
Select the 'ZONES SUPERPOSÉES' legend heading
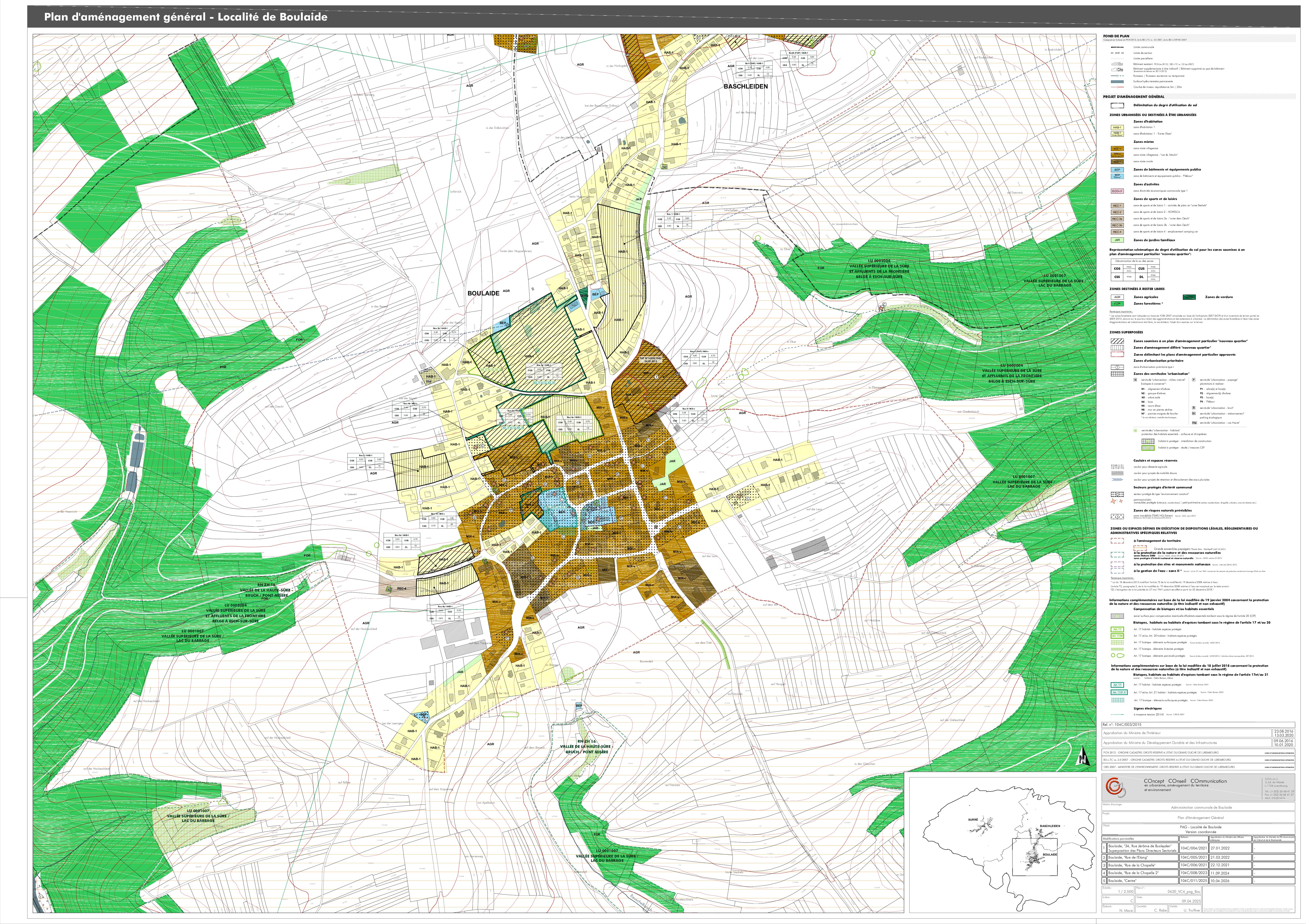(1126, 332)
